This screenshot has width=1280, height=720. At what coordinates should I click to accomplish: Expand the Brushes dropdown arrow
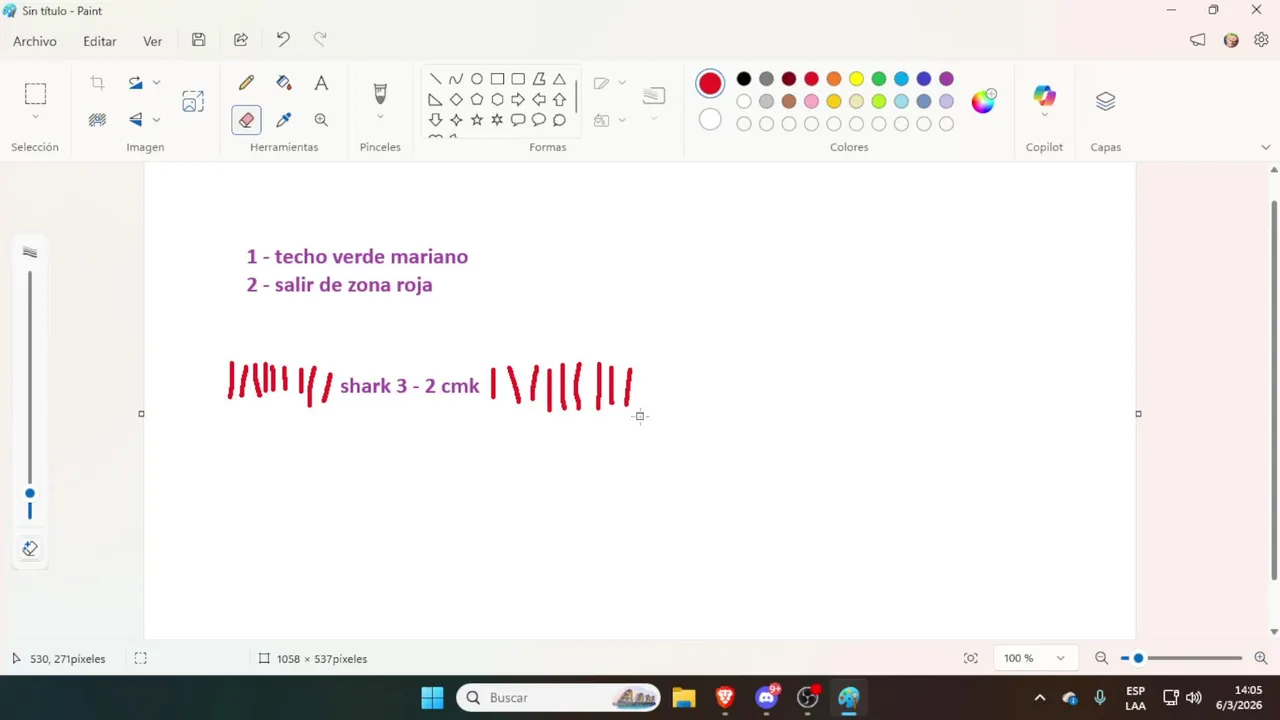[x=380, y=117]
